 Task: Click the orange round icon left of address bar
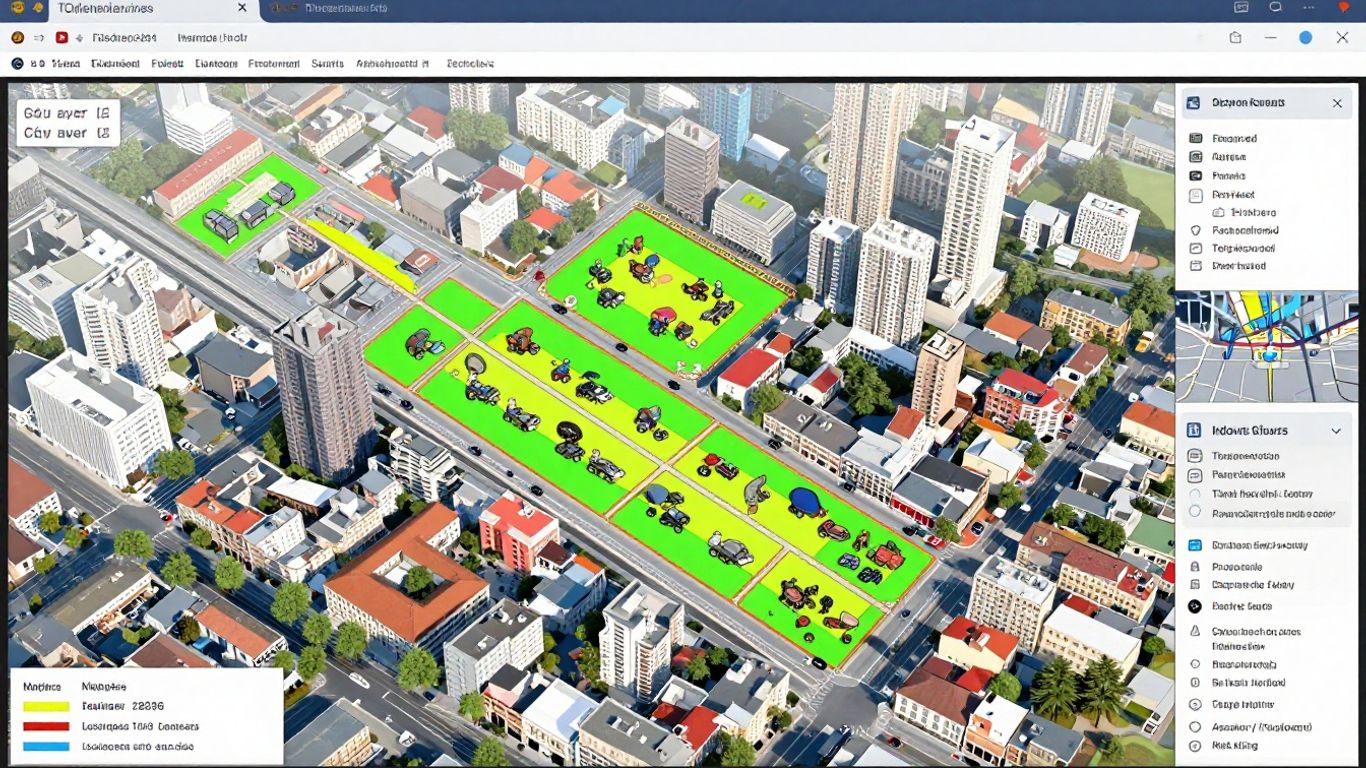pyautogui.click(x=17, y=37)
